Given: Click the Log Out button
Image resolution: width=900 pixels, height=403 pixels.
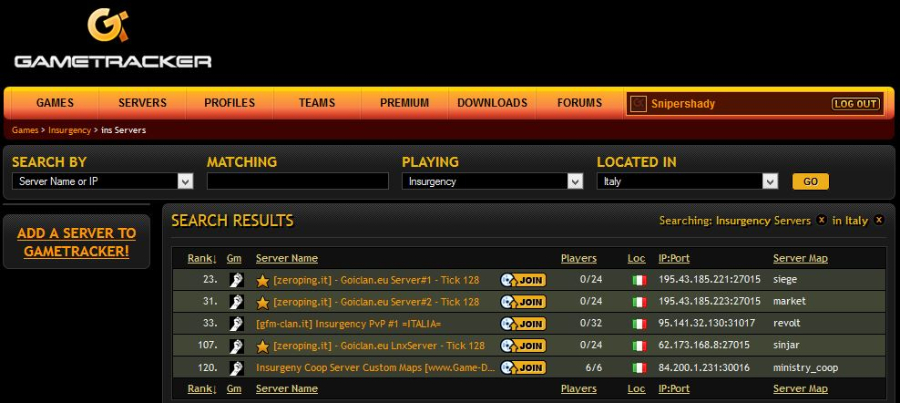Looking at the screenshot, I should [x=856, y=104].
